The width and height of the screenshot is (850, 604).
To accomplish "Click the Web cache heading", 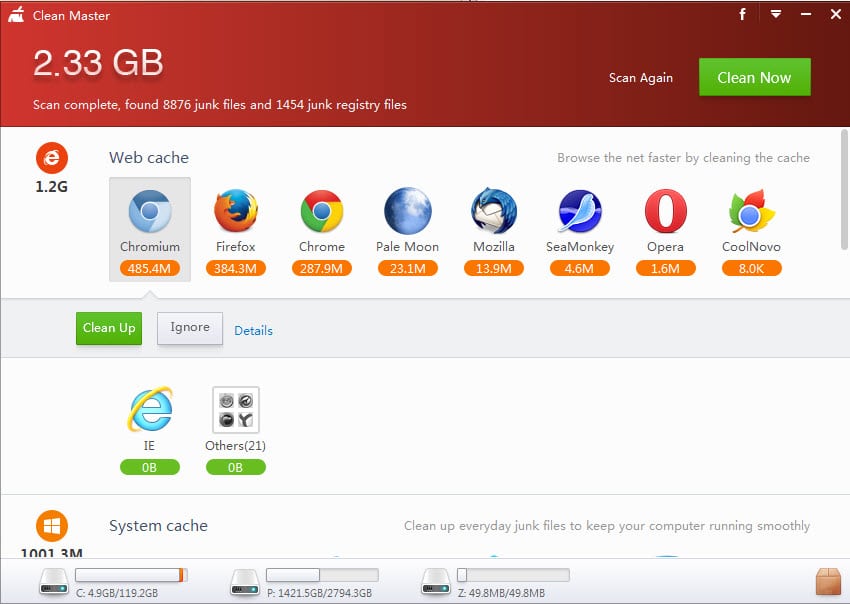I will pyautogui.click(x=149, y=158).
